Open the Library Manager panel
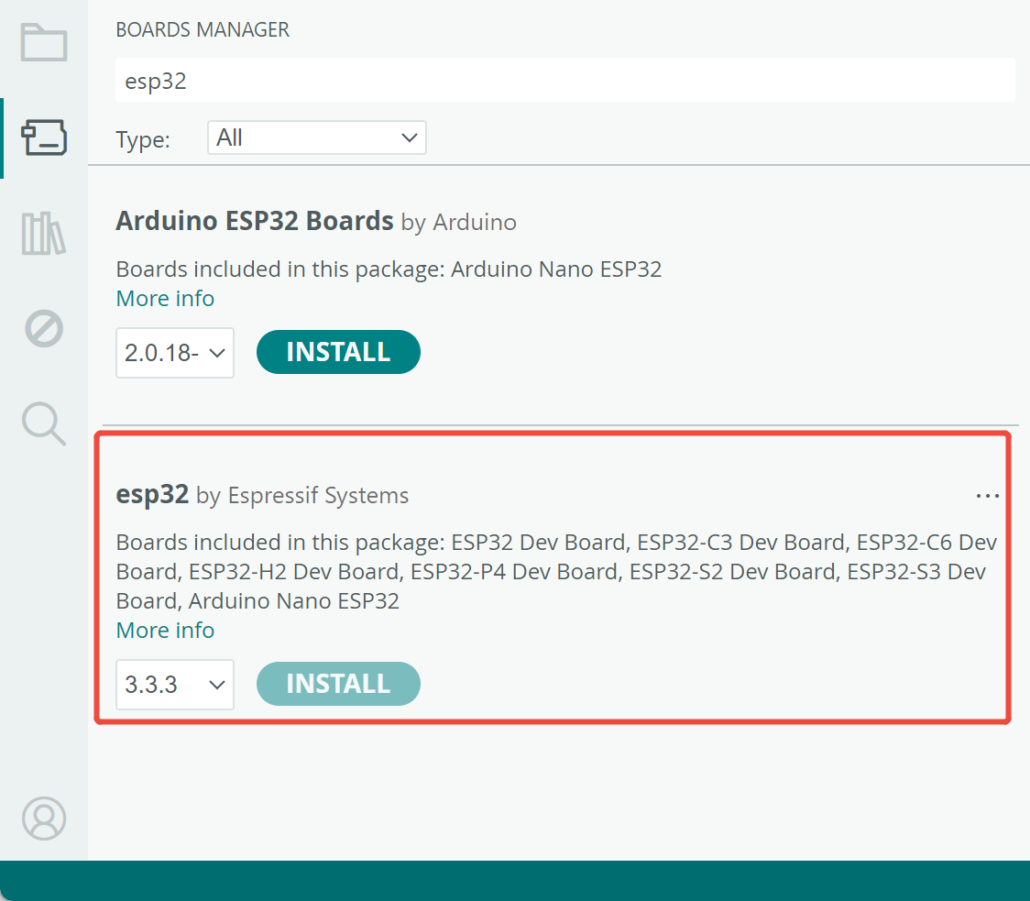 click(43, 232)
